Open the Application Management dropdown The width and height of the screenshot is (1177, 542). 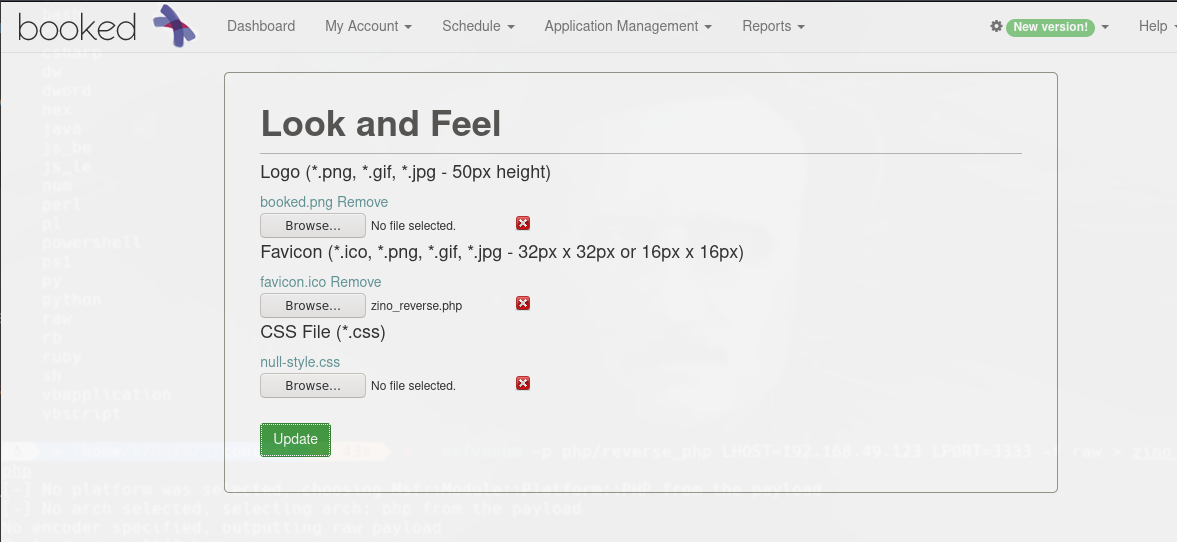(x=628, y=26)
